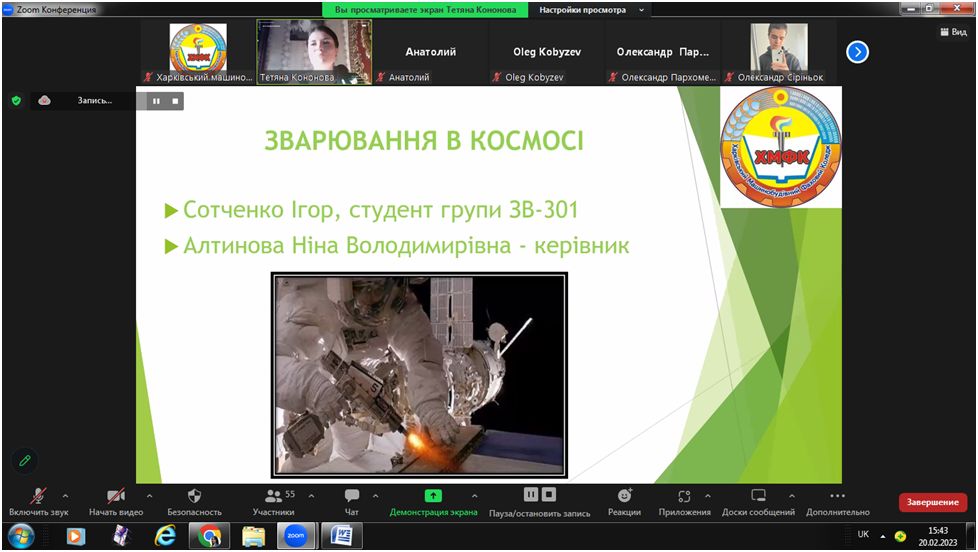Expand arrow next to Участники
978x552 pixels.
[x=311, y=496]
